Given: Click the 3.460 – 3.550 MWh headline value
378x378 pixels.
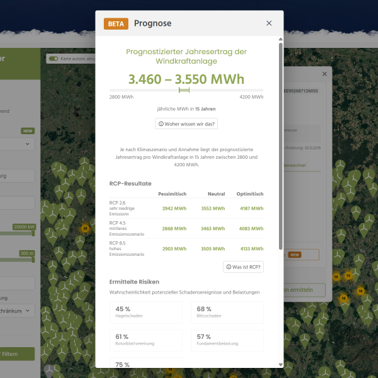Looking at the screenshot, I should 186,79.
